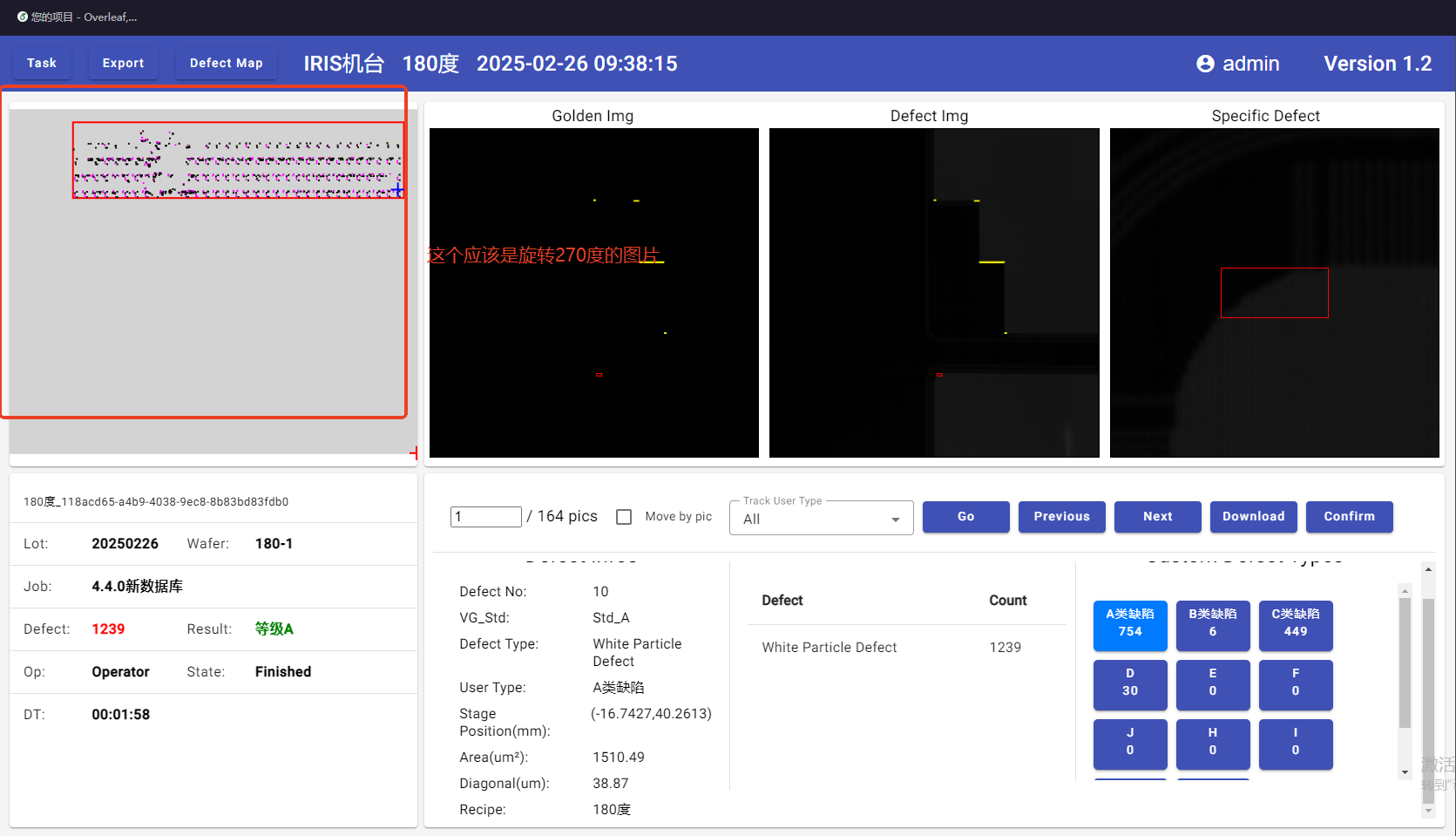1456x836 pixels.
Task: Assign C类缺陷 defect type 449
Action: click(x=1296, y=626)
